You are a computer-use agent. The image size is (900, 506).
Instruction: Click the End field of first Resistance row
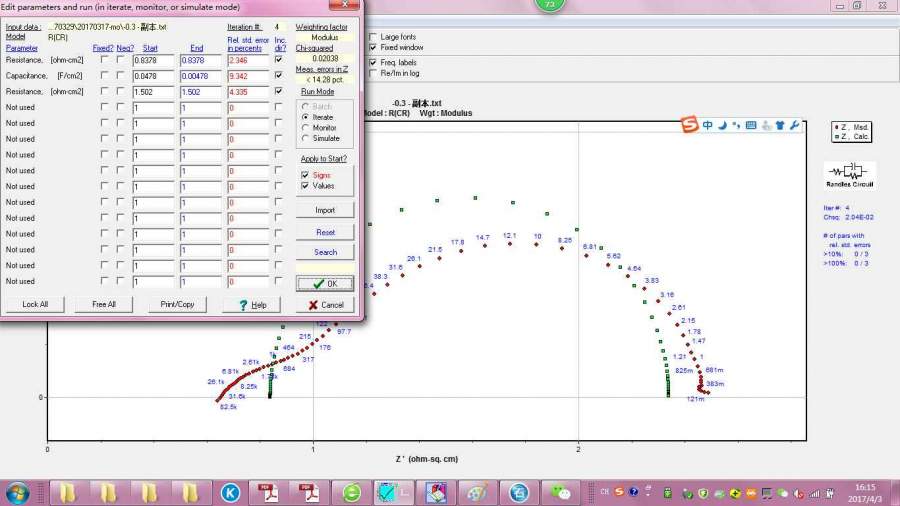pyautogui.click(x=200, y=60)
